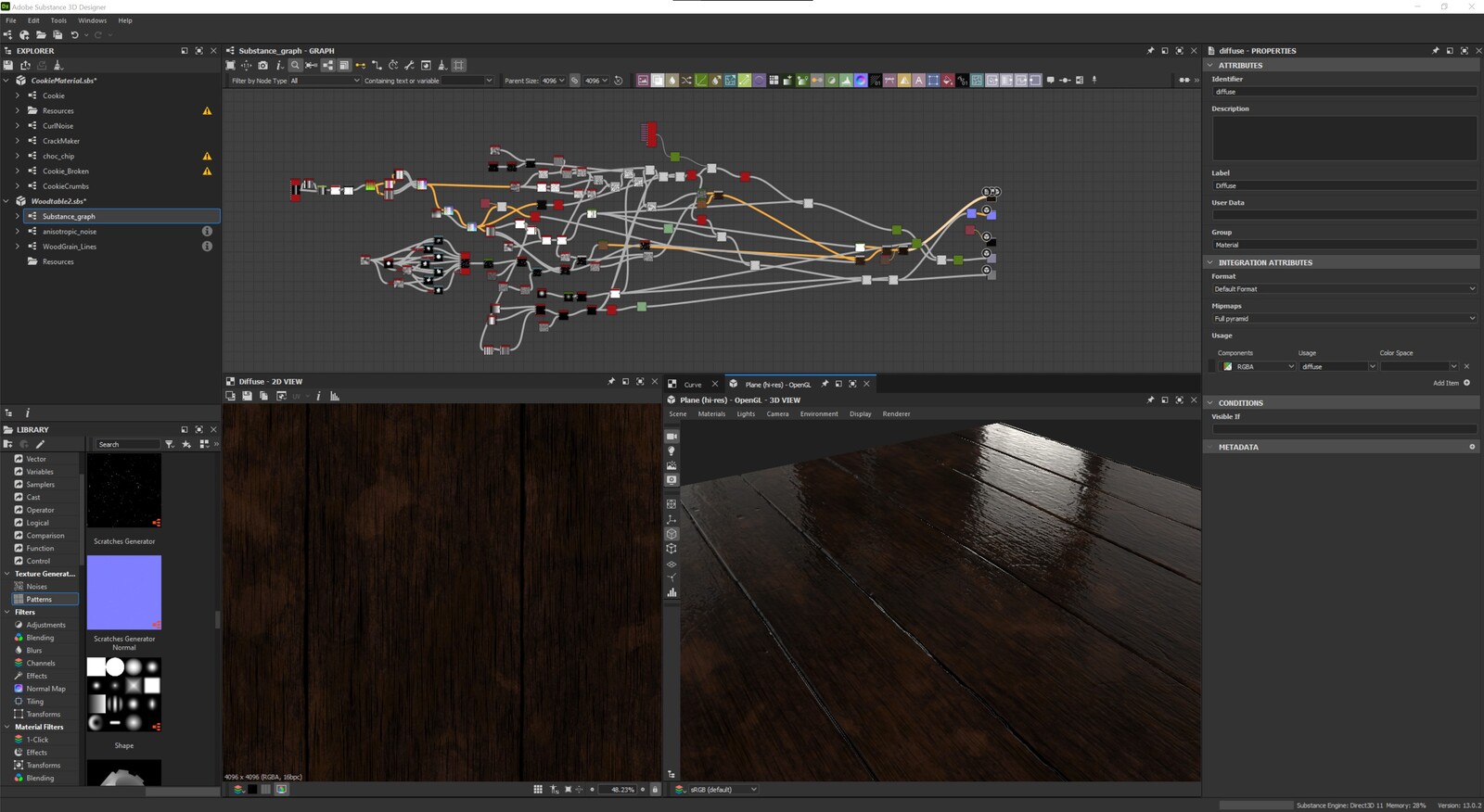Open the Materials menu in 3D view

click(x=711, y=414)
